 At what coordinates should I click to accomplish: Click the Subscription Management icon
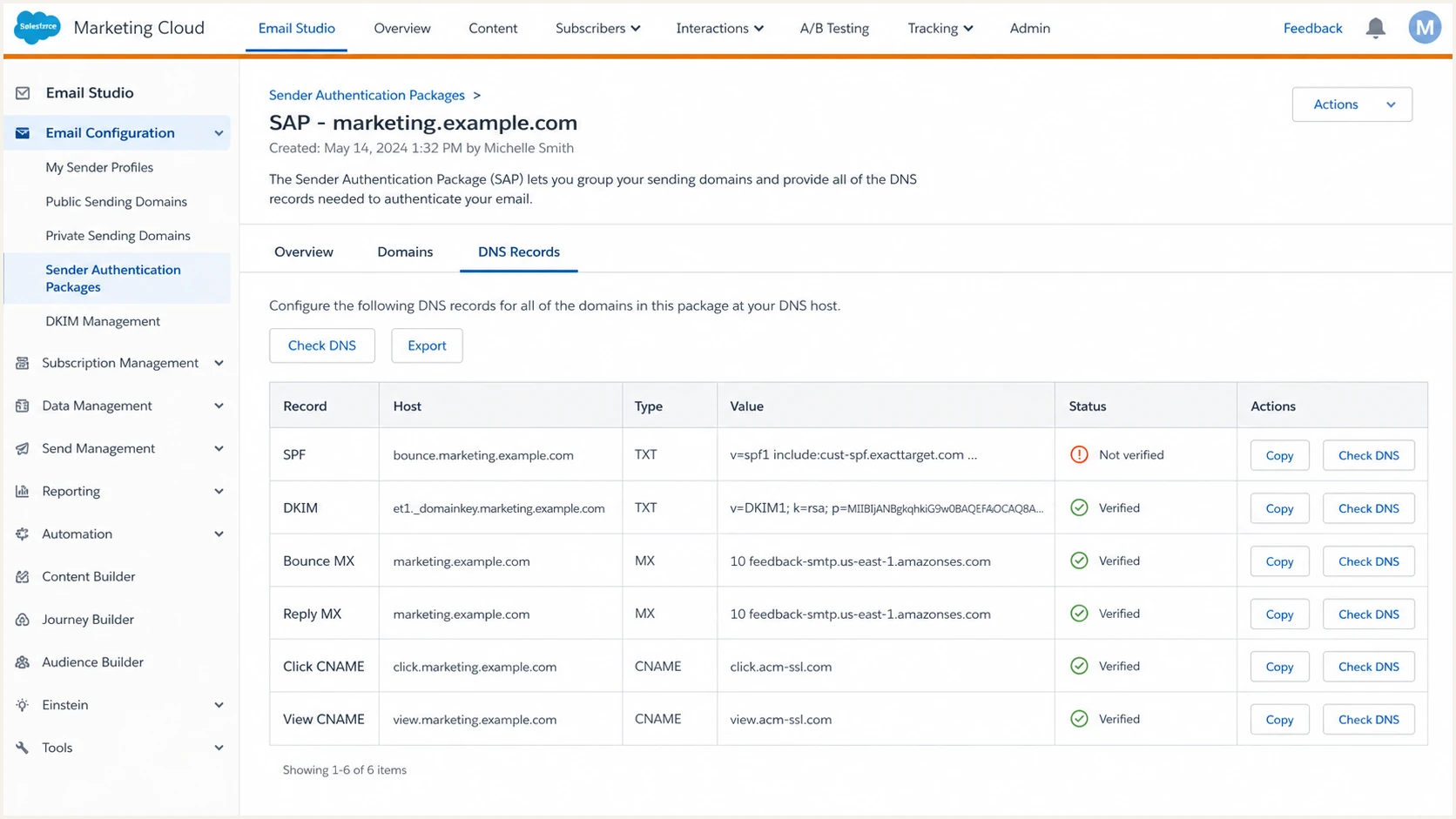coord(23,363)
